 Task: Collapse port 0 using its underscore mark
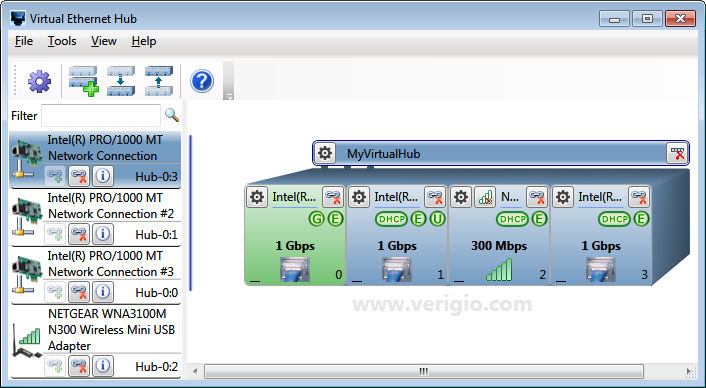pyautogui.click(x=255, y=280)
